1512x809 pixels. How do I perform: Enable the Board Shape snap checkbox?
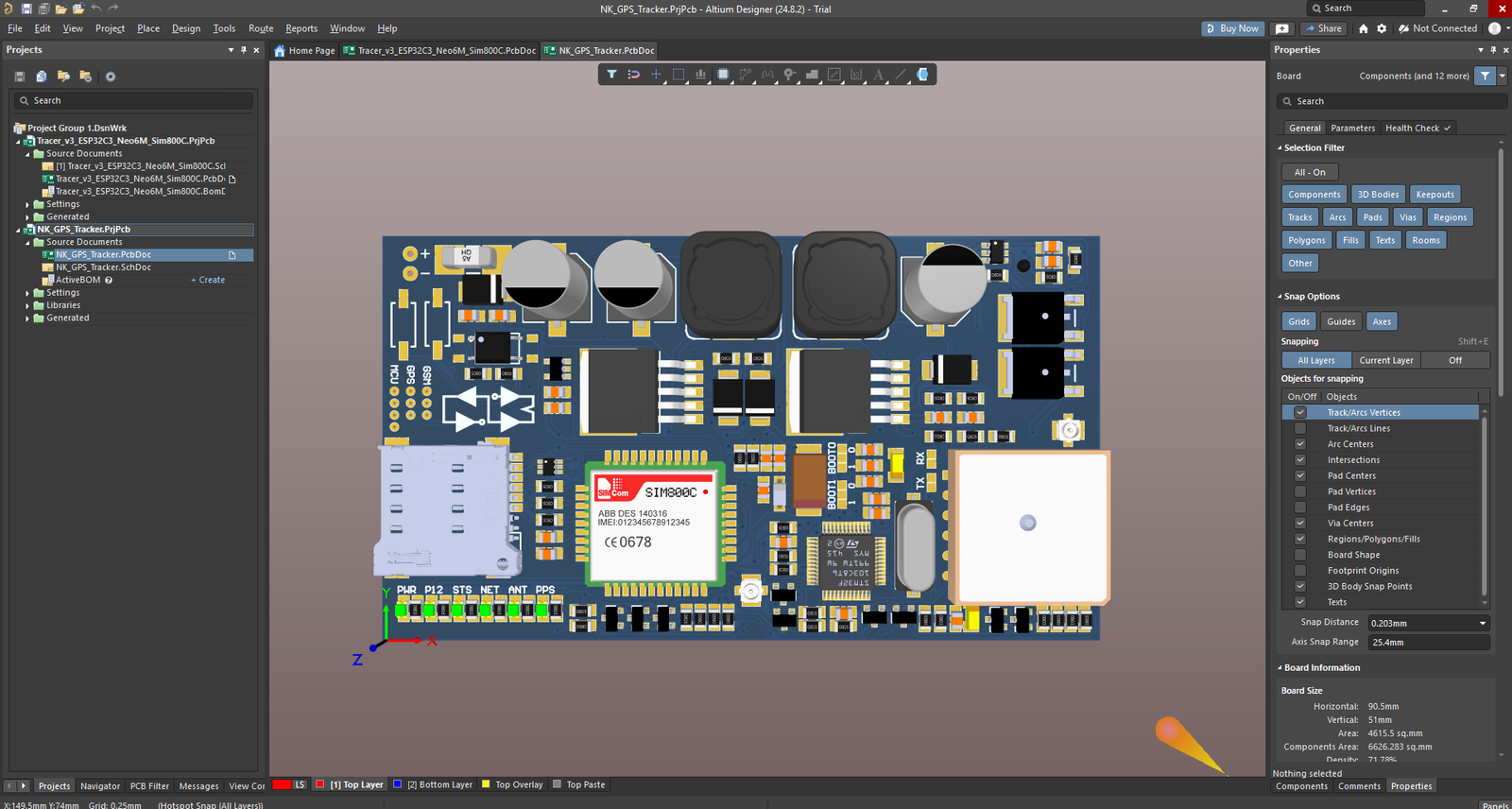tap(1300, 555)
